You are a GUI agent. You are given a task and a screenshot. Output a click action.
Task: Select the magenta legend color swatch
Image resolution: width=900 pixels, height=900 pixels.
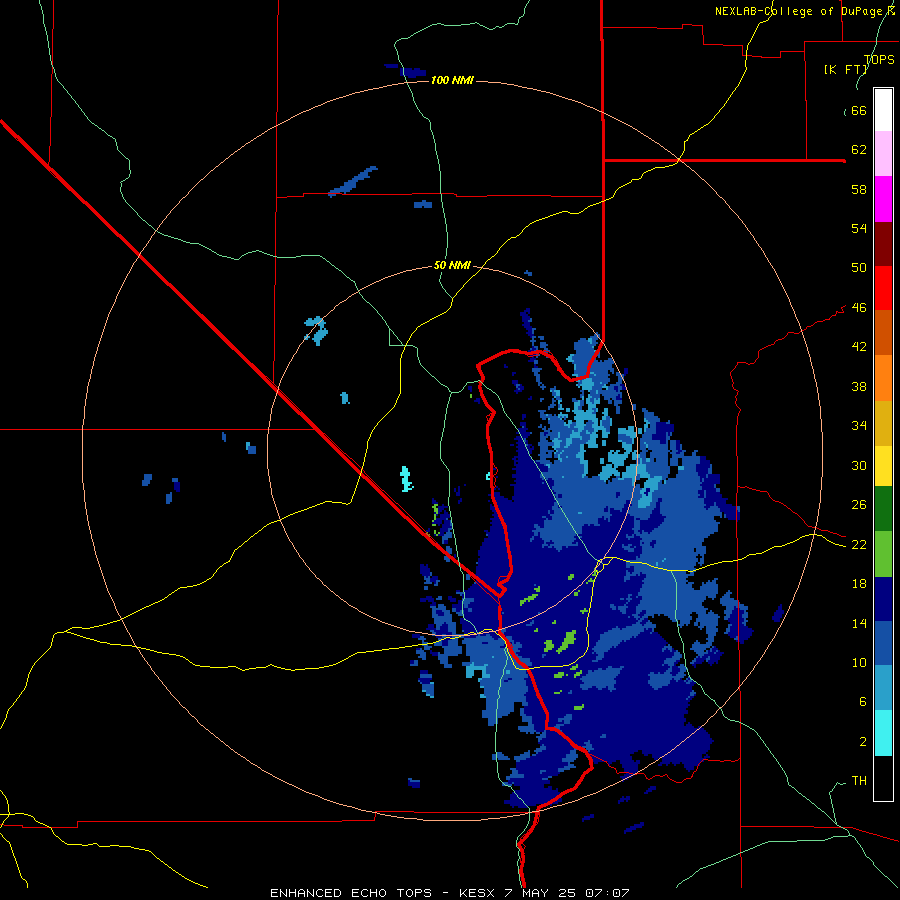point(883,199)
